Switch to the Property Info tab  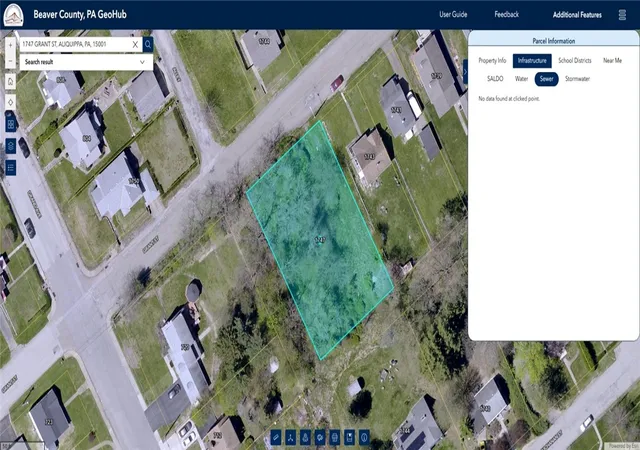492,60
